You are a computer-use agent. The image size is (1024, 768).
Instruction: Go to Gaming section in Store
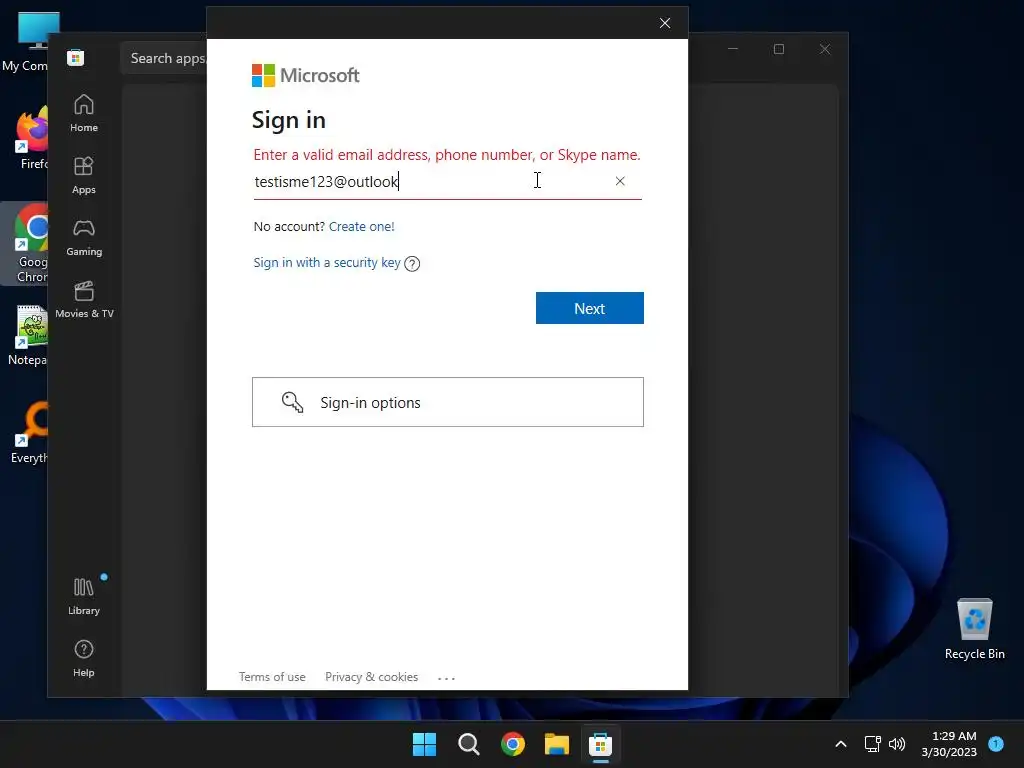click(x=84, y=238)
